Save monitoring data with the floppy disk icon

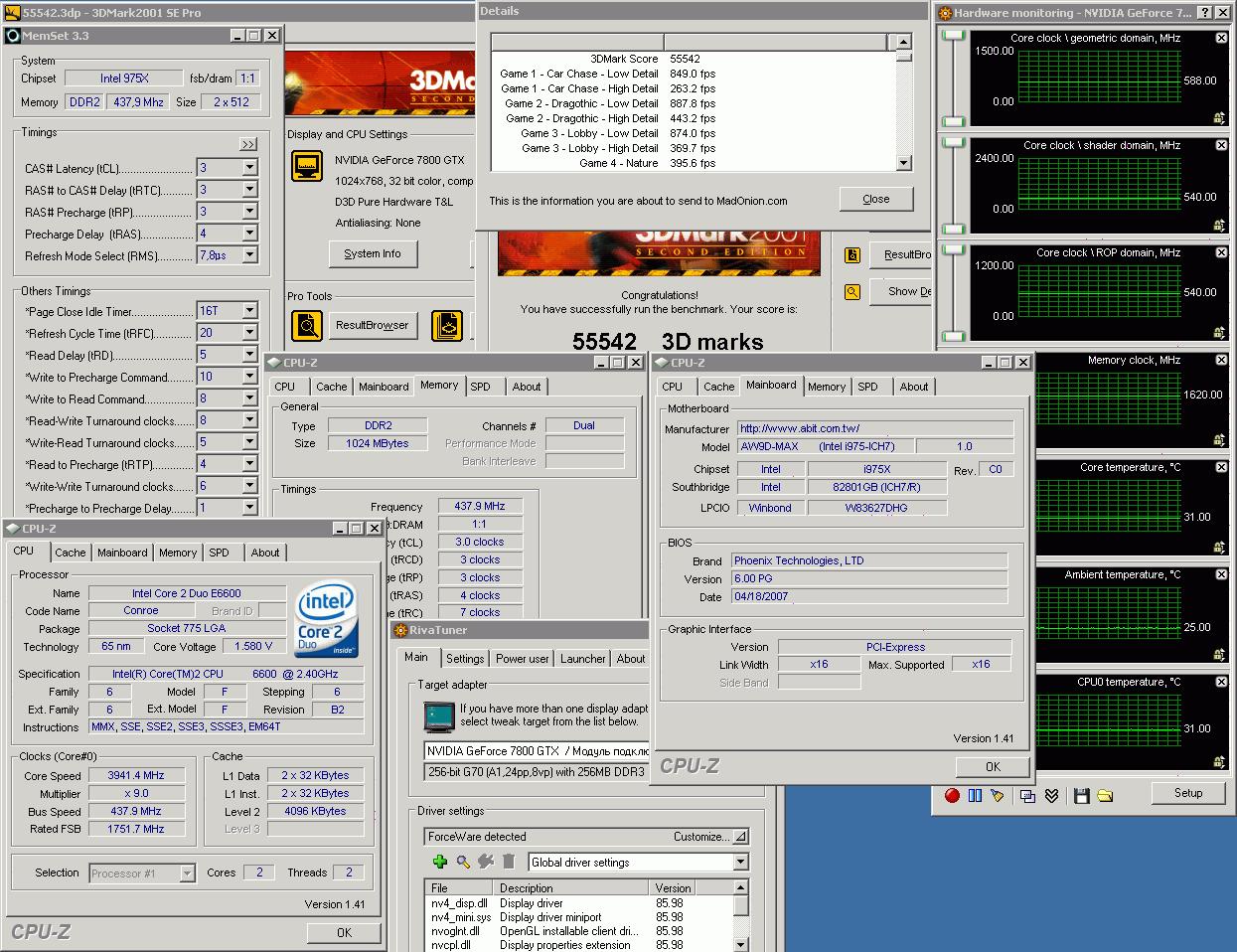(1082, 795)
